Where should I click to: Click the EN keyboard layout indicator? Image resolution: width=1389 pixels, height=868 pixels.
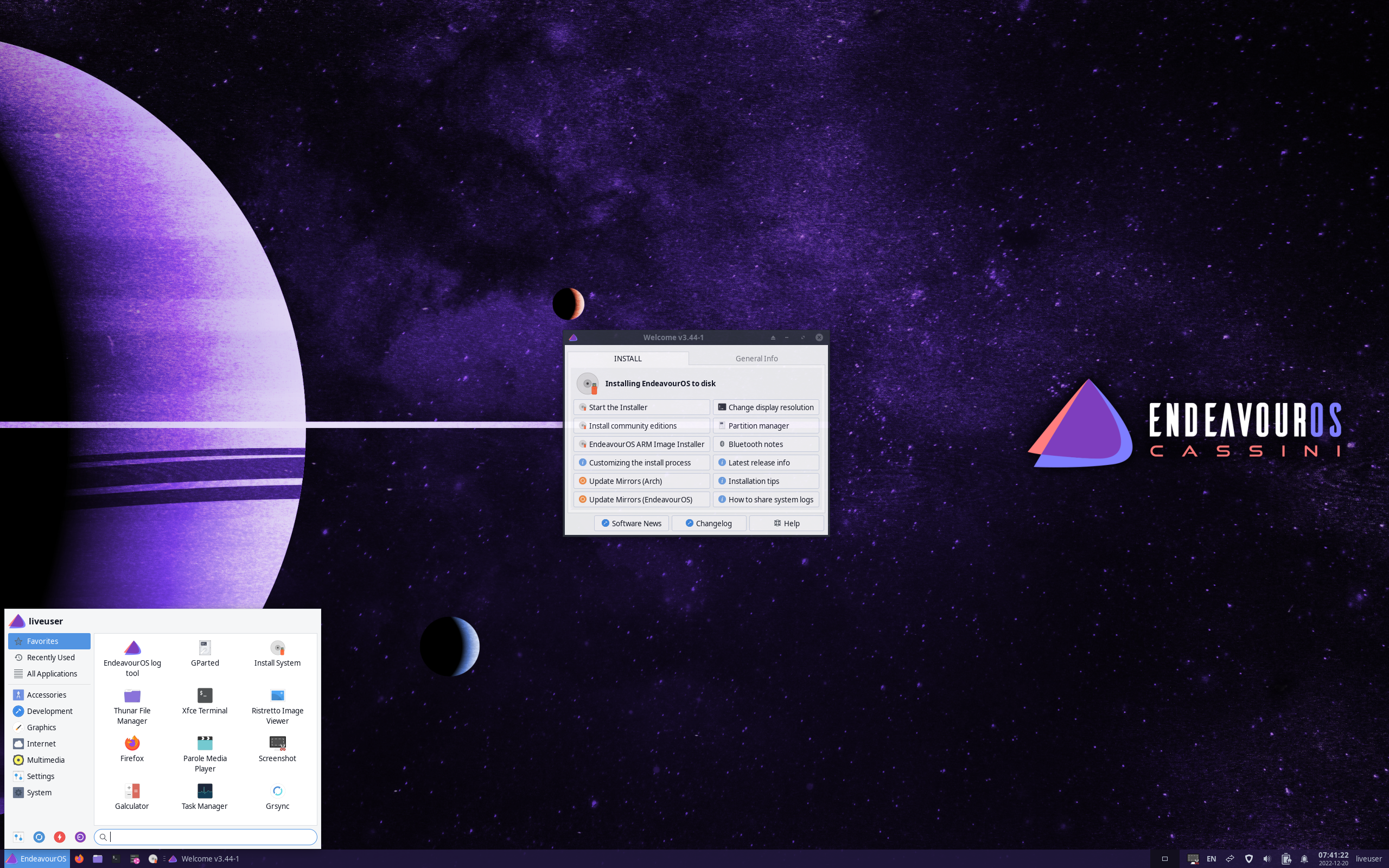1211,858
